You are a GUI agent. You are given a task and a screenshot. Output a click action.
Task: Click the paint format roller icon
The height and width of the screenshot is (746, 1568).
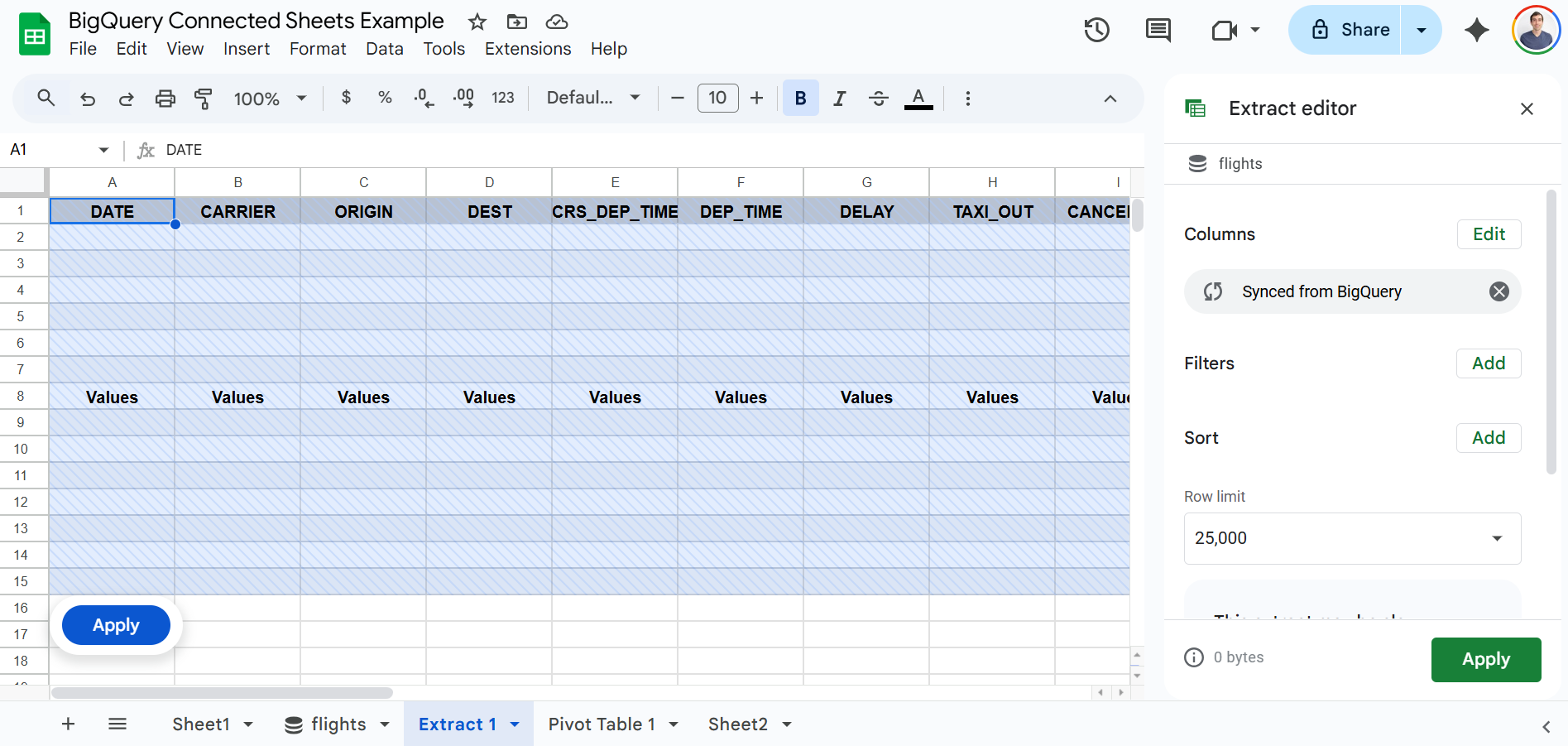[x=203, y=99]
